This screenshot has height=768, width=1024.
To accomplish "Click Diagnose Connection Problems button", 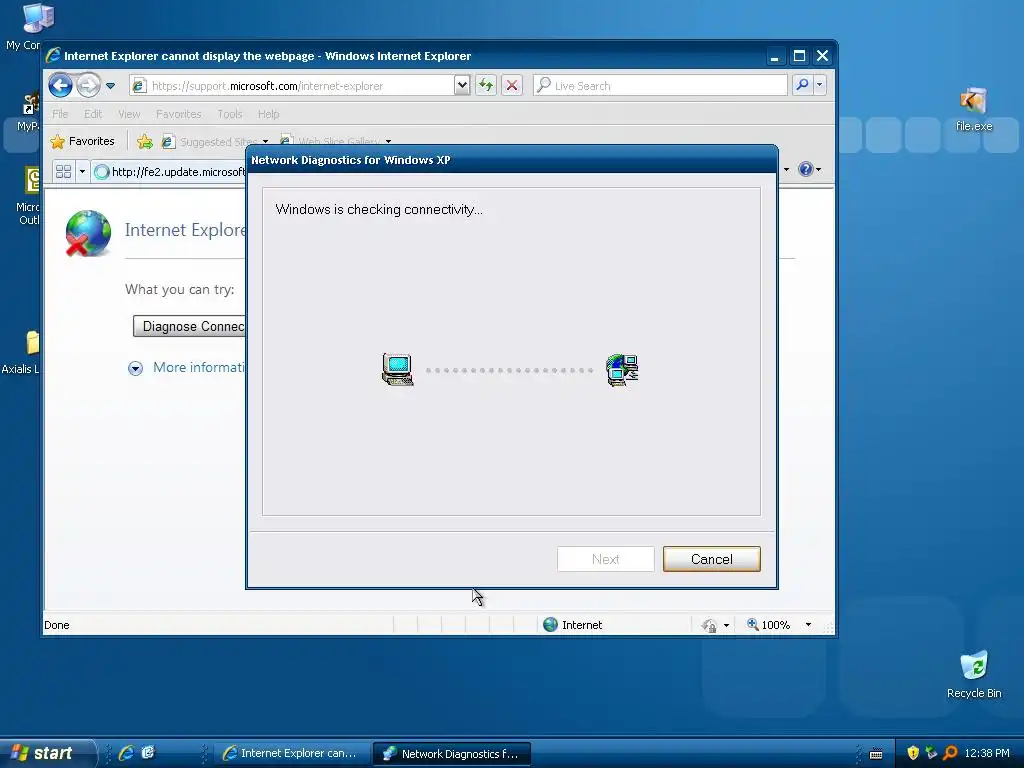I will [x=190, y=327].
